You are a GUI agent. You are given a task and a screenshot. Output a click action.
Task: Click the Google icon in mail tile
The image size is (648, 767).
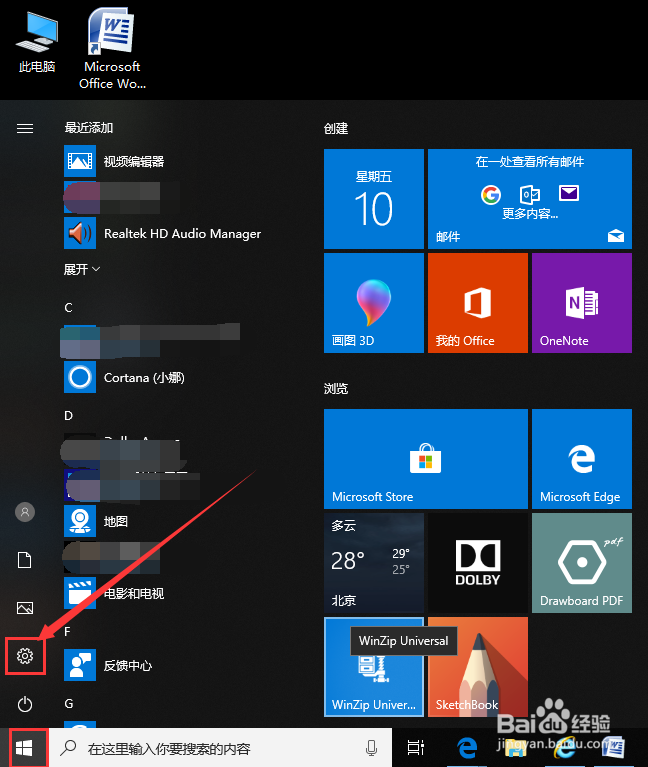(491, 194)
